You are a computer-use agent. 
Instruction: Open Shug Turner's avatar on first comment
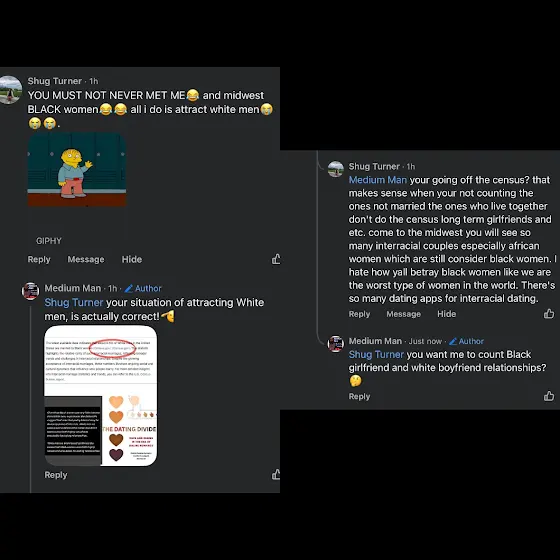click(x=10, y=90)
